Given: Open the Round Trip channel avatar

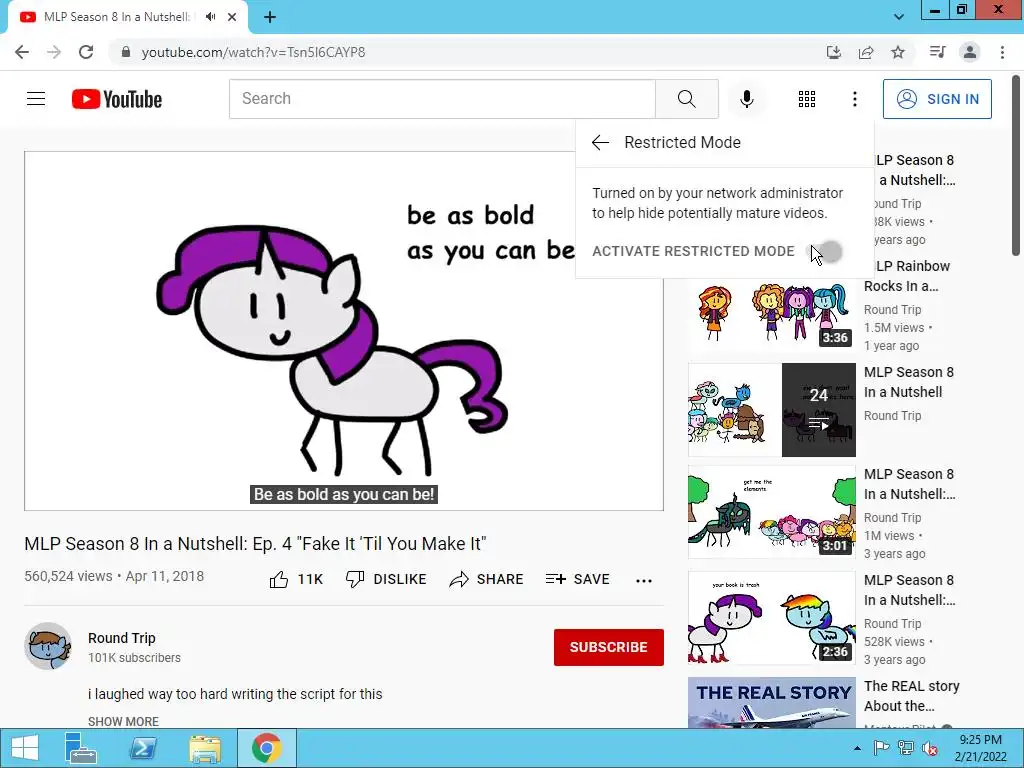Looking at the screenshot, I should (x=48, y=647).
